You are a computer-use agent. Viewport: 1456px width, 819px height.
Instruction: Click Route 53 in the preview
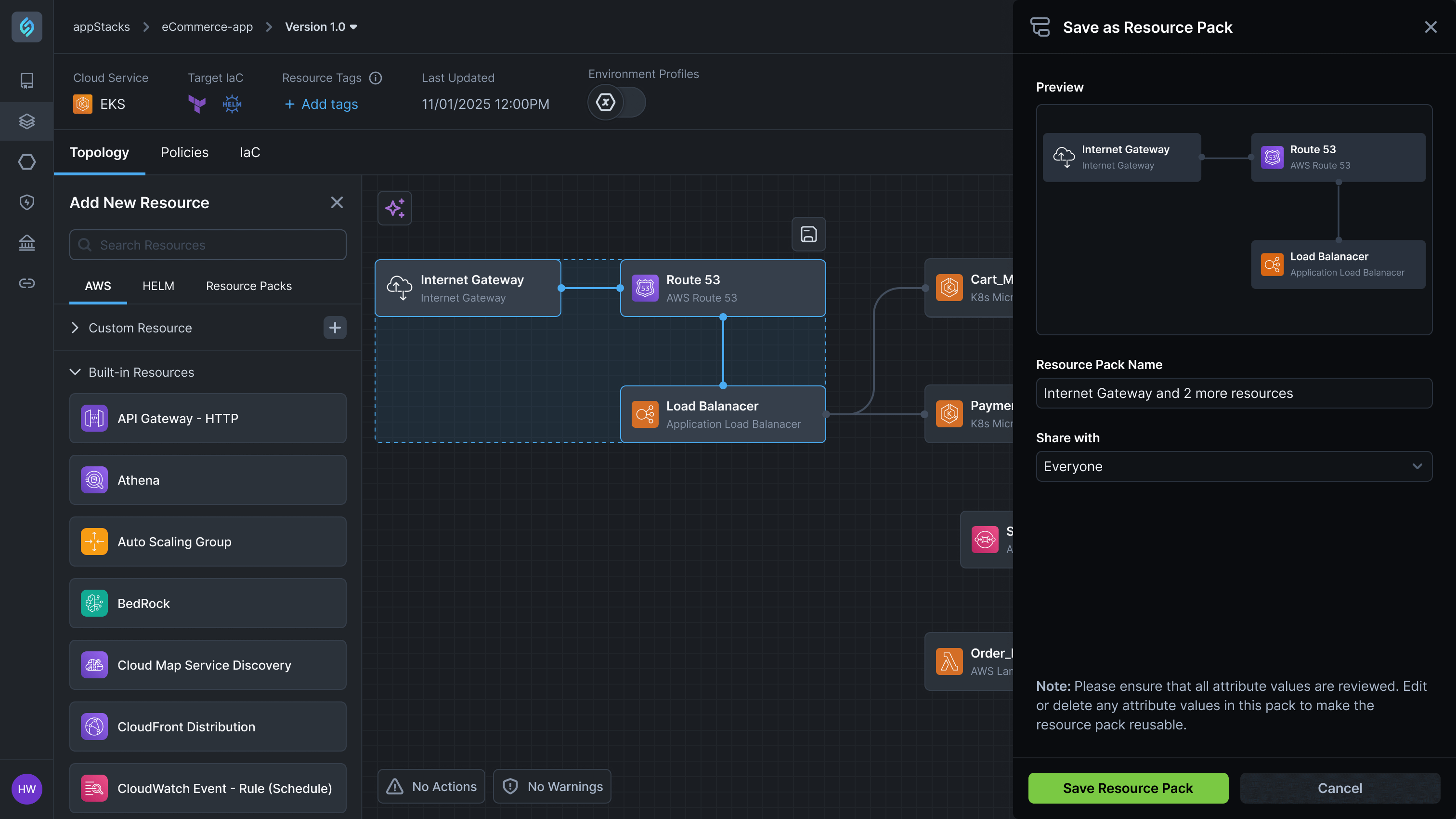(1338, 157)
